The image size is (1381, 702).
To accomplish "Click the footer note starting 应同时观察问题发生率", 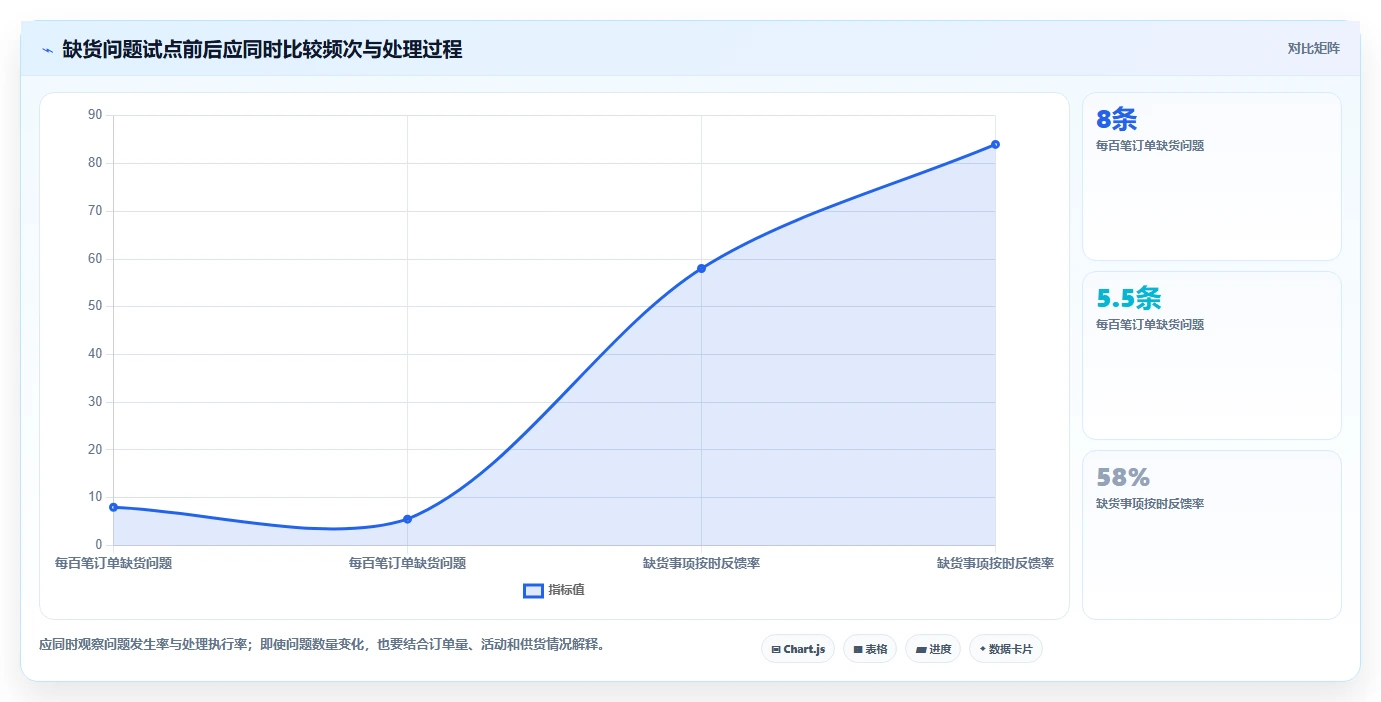I will pyautogui.click(x=322, y=645).
